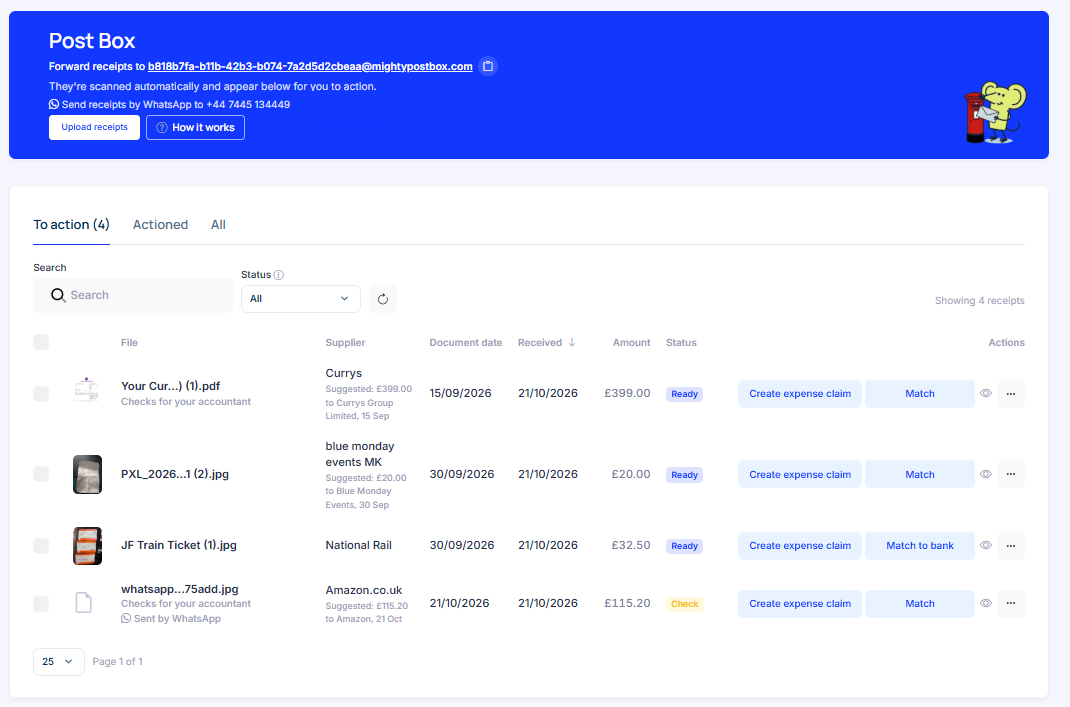Click the How it works button
The image size is (1070, 707).
click(x=195, y=127)
